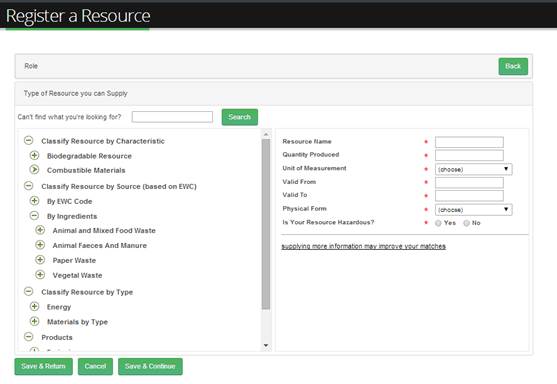Click Classify Resource by Type label

pyautogui.click(x=87, y=292)
